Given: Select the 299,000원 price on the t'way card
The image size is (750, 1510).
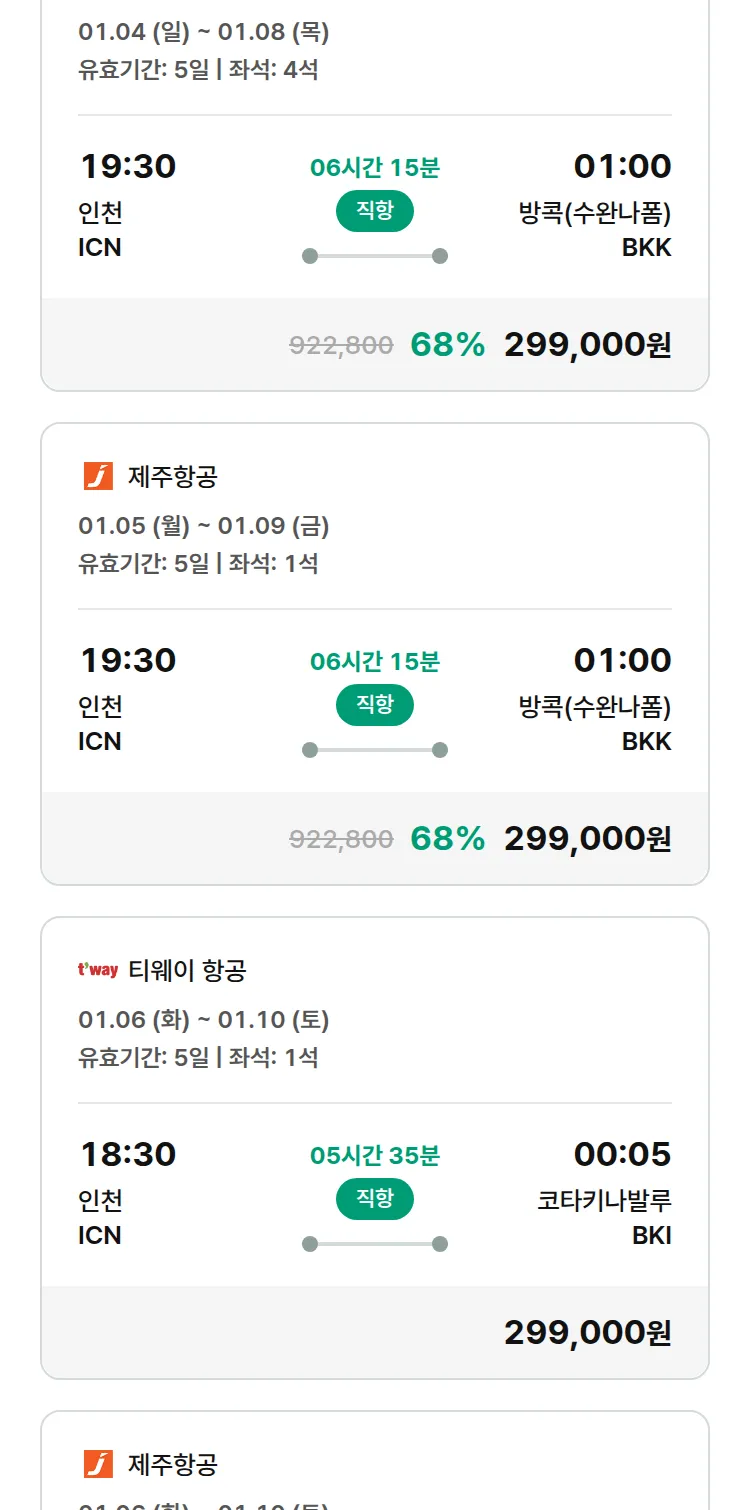Looking at the screenshot, I should (587, 1333).
